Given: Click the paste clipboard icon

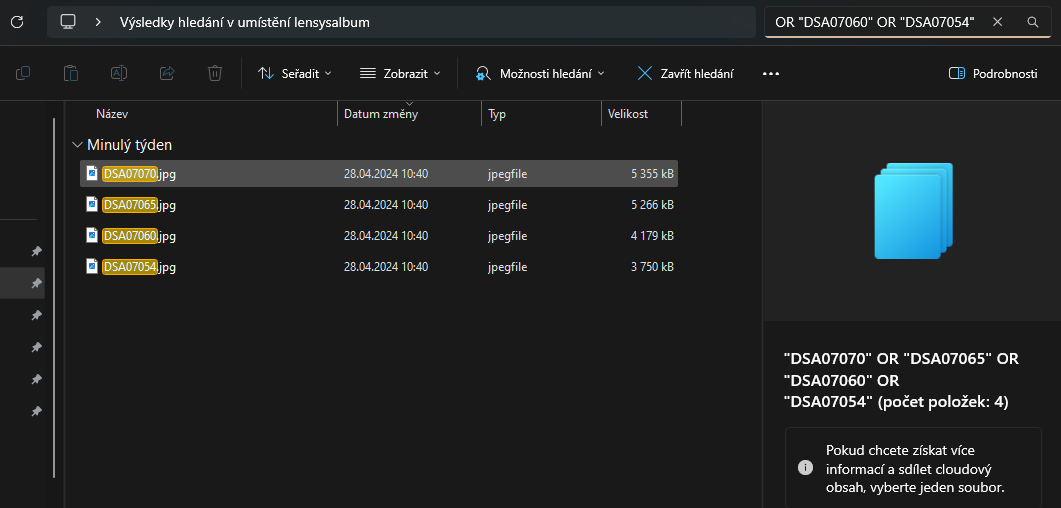Looking at the screenshot, I should 71,73.
